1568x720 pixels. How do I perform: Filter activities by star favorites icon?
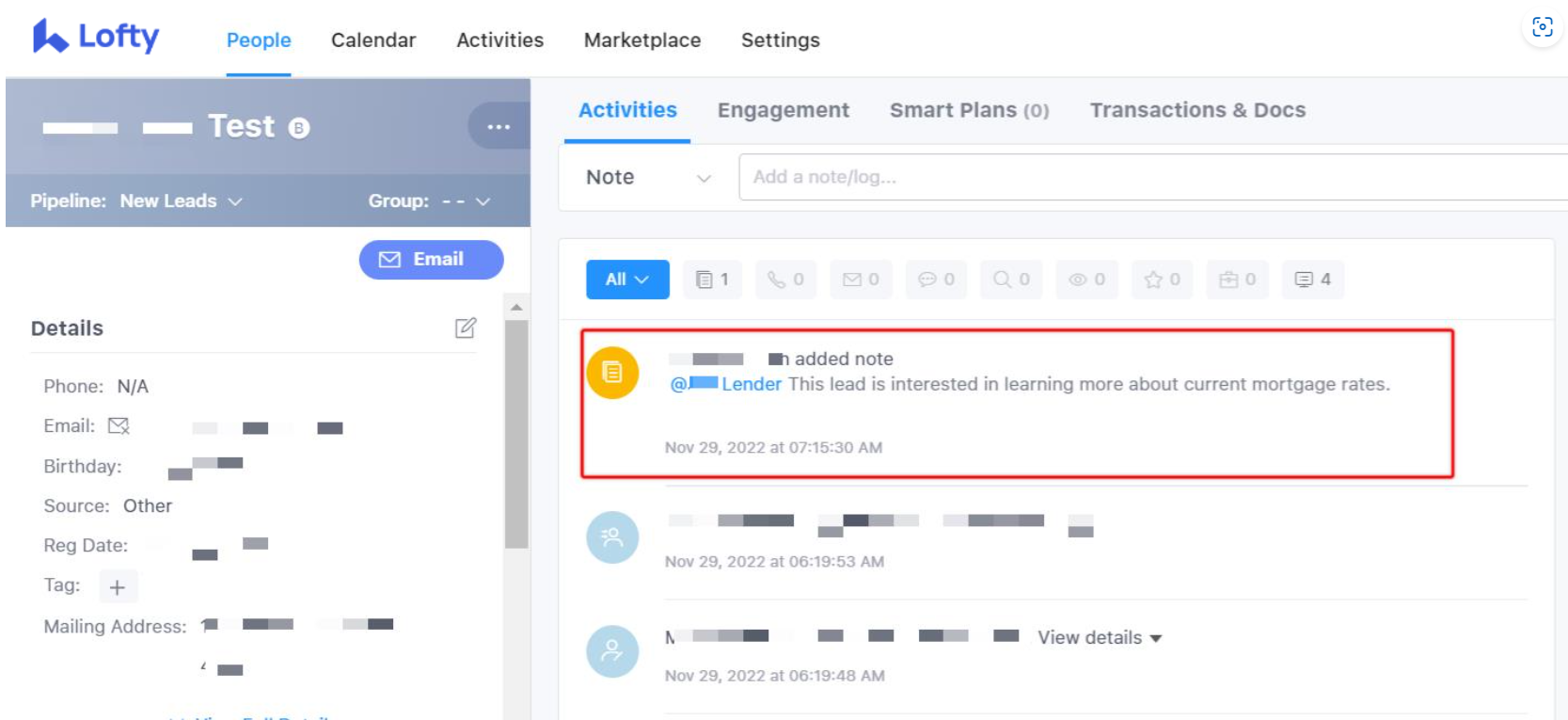(x=1162, y=280)
